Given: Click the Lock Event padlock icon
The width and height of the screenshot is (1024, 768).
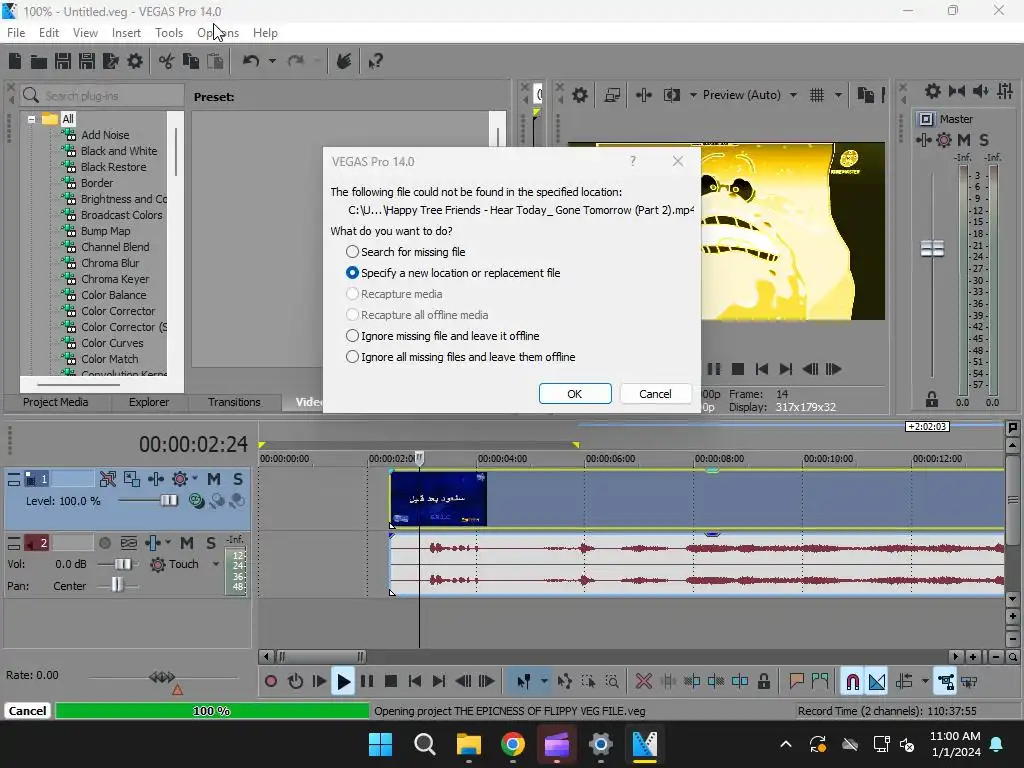Looking at the screenshot, I should 763,682.
